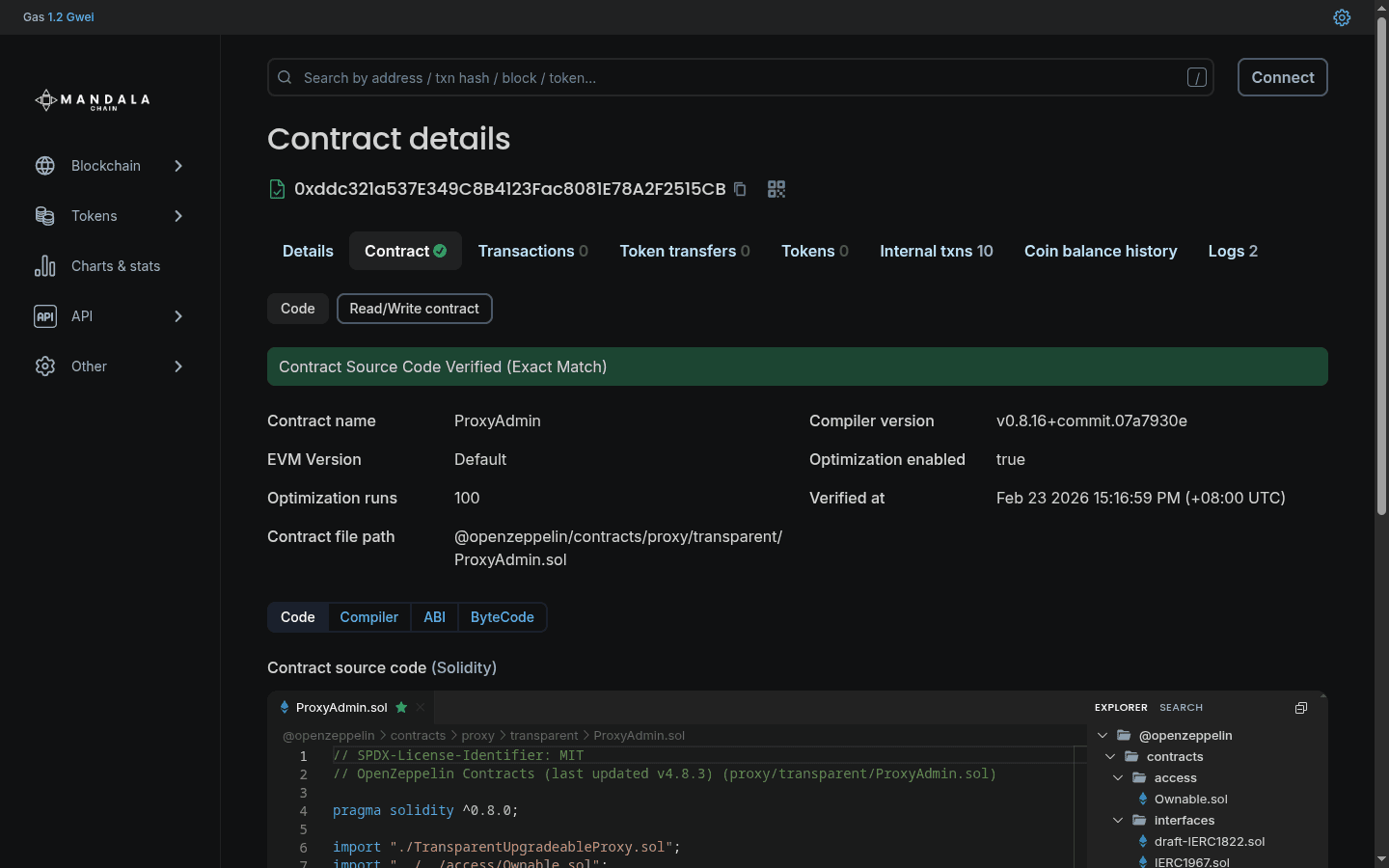Select the EXPLORER panel tab
1389x868 pixels.
pyautogui.click(x=1121, y=708)
